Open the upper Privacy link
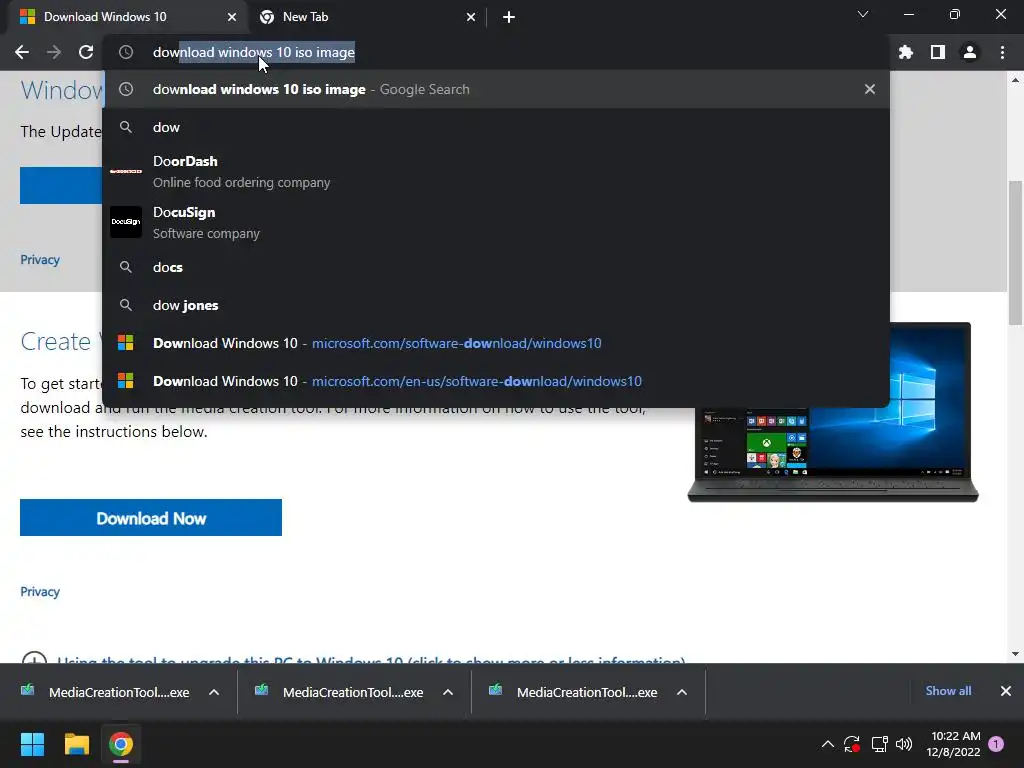Image resolution: width=1024 pixels, height=768 pixels. (40, 260)
